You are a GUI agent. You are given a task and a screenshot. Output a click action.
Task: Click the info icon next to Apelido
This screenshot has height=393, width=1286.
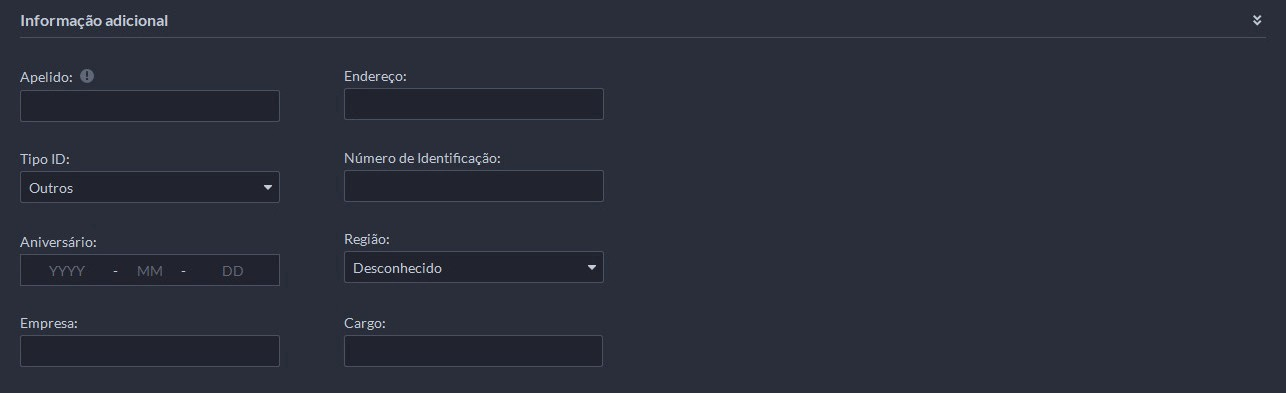point(87,76)
